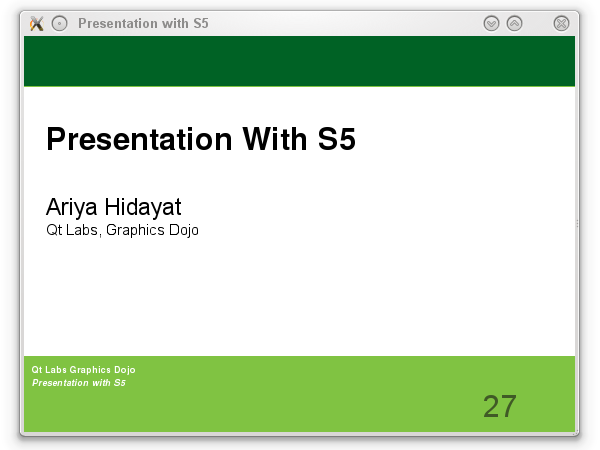Toggle the on-all-desktops pin button
This screenshot has width=600, height=450.
point(59,23)
